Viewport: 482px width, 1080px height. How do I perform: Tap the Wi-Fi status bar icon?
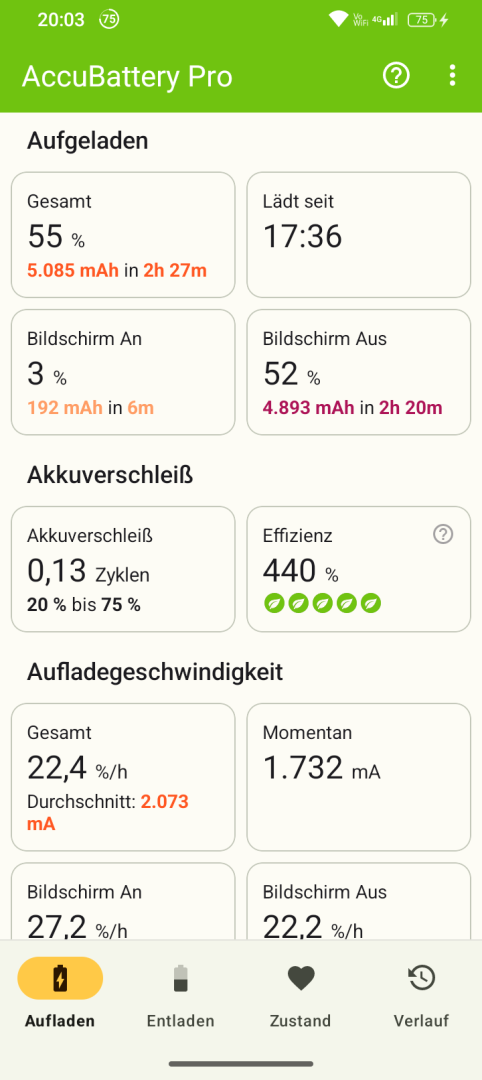click(338, 19)
